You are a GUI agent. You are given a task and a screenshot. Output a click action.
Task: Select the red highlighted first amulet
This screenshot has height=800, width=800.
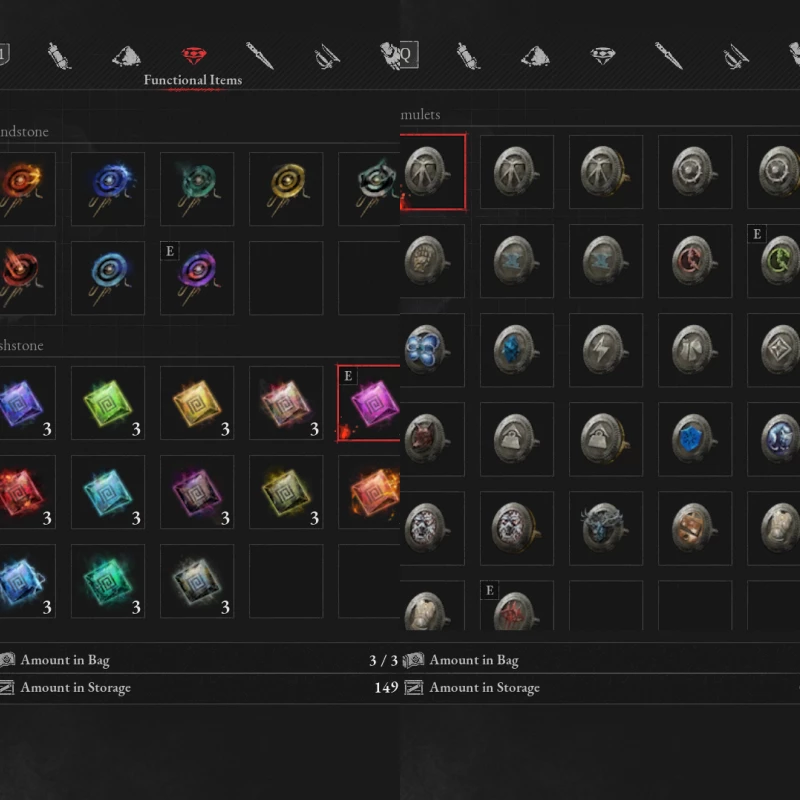click(x=433, y=172)
